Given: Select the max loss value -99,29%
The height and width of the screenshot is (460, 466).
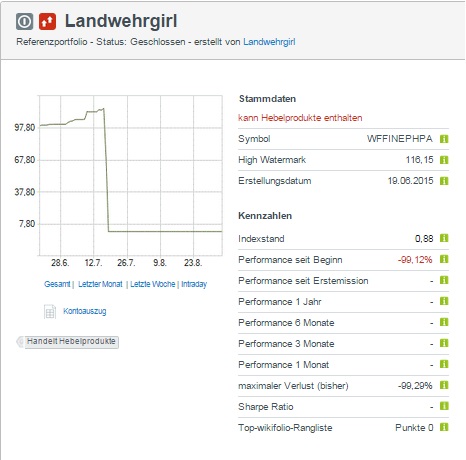Looking at the screenshot, I should click(x=415, y=386).
